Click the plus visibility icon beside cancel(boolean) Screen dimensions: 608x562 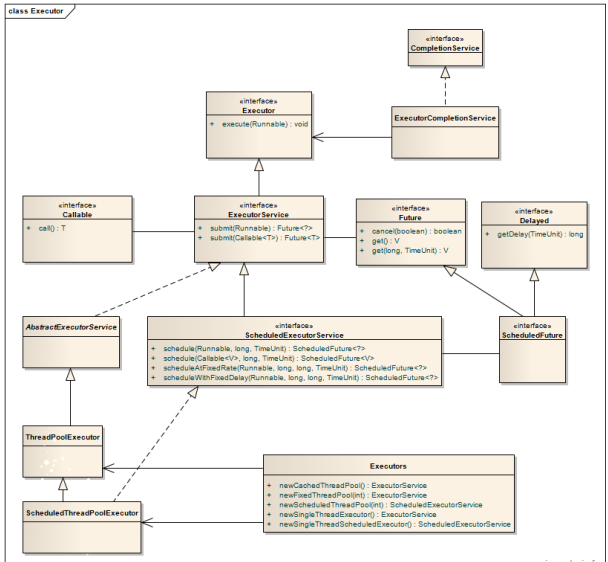click(362, 231)
